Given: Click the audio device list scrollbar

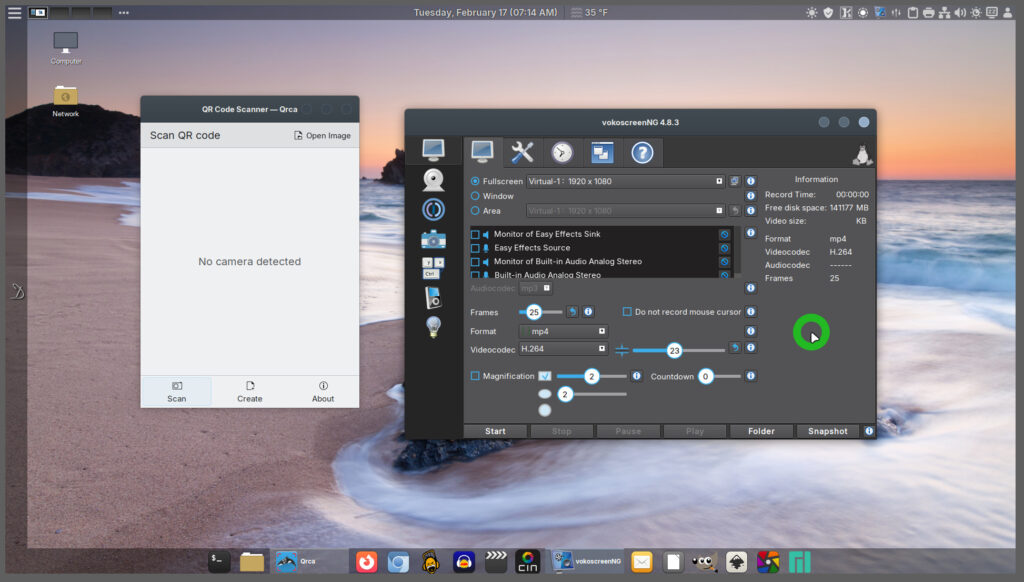Looking at the screenshot, I should (x=737, y=251).
